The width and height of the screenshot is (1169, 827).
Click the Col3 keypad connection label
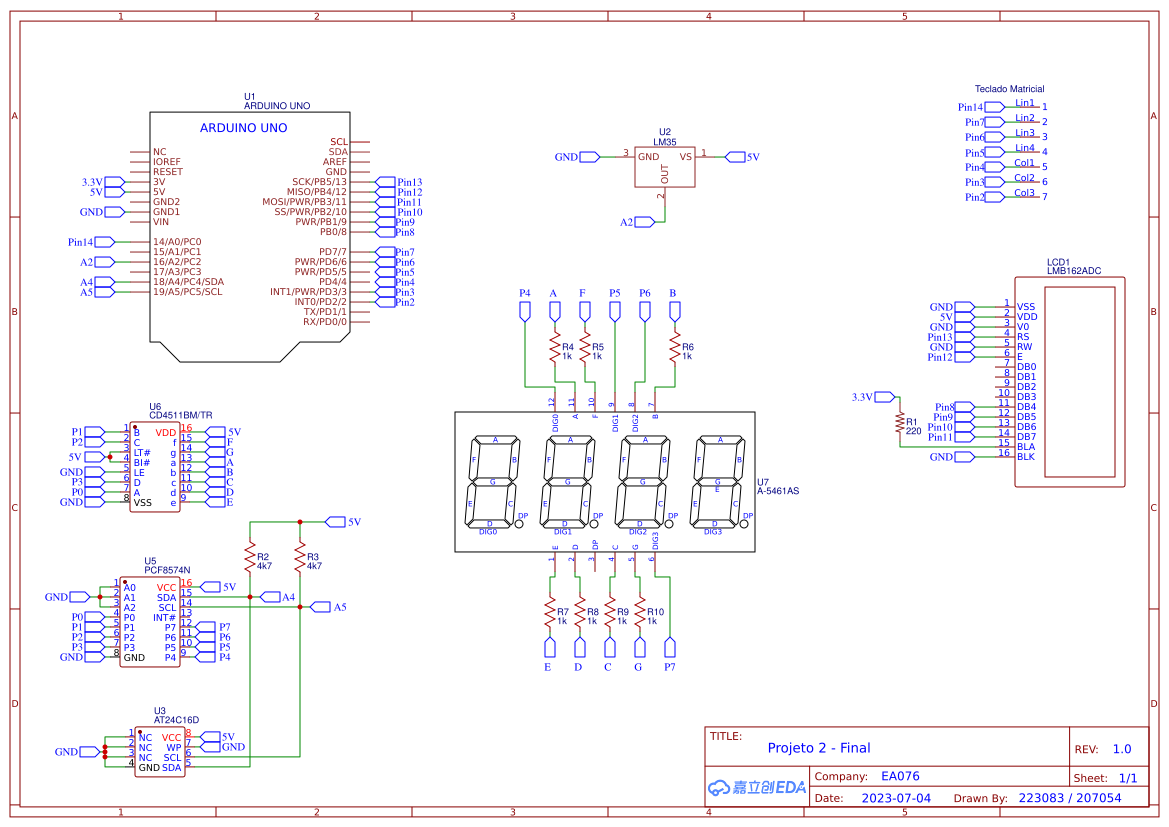coord(1023,195)
